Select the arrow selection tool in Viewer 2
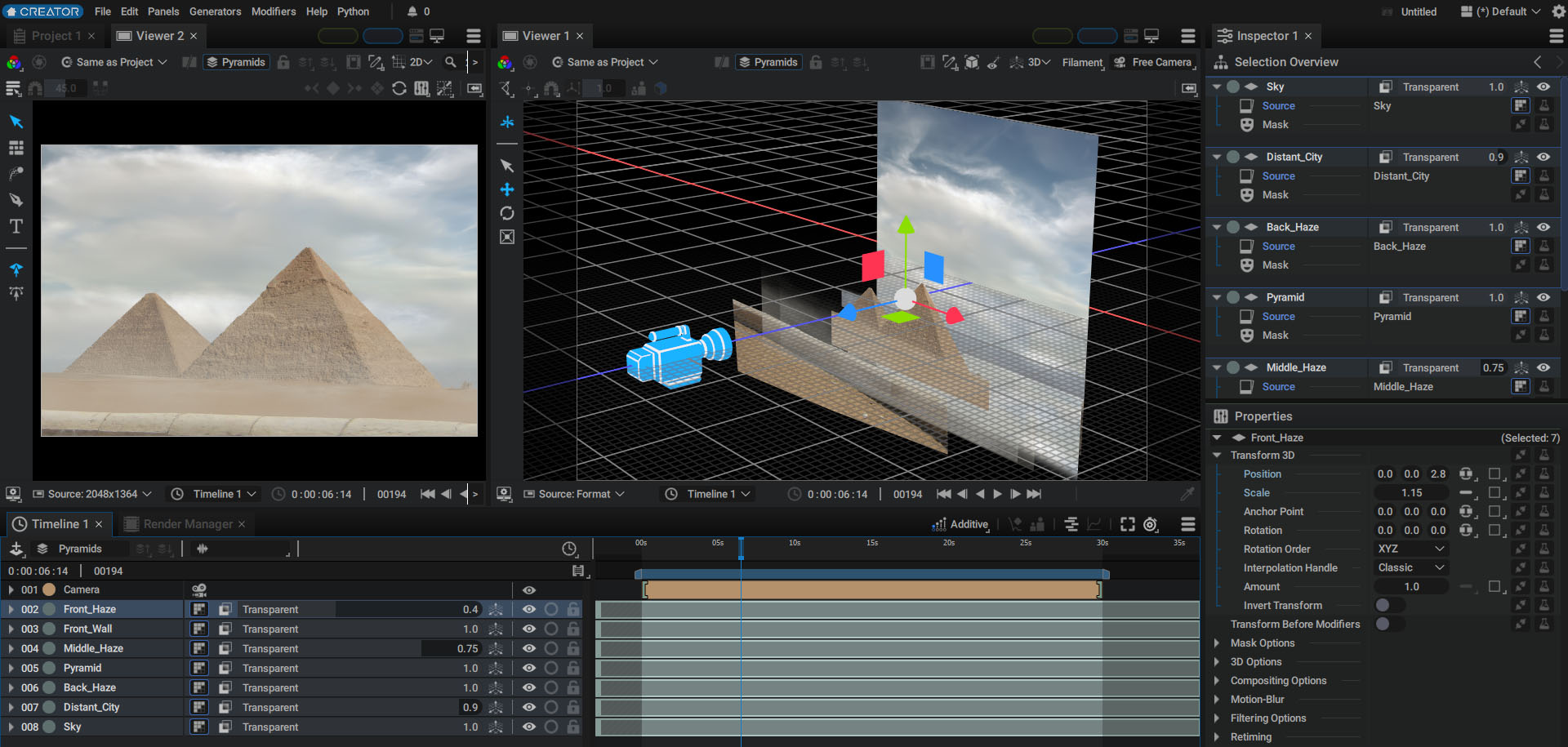Screen dimensions: 1568x747 tap(16, 122)
